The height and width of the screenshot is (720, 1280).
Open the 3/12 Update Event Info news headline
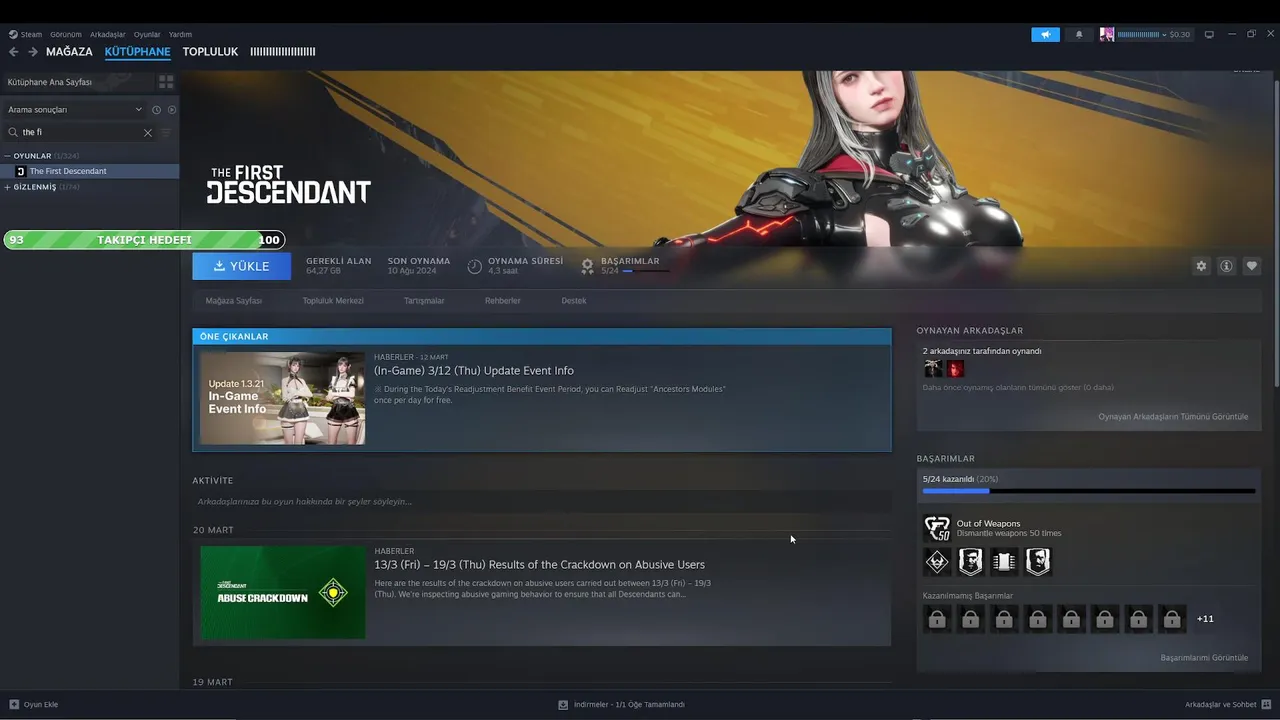pos(474,371)
